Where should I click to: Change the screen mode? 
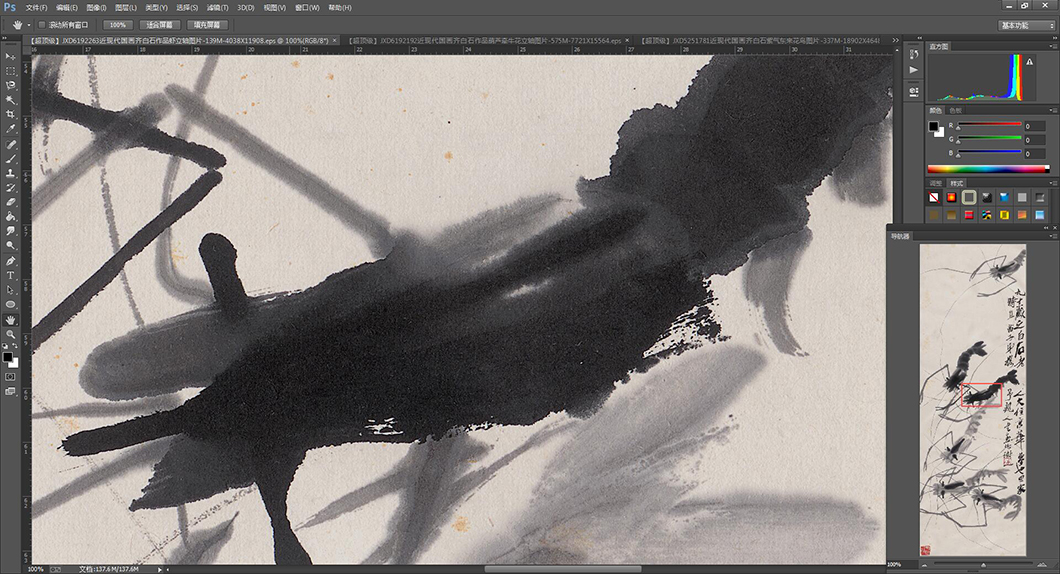[x=10, y=391]
